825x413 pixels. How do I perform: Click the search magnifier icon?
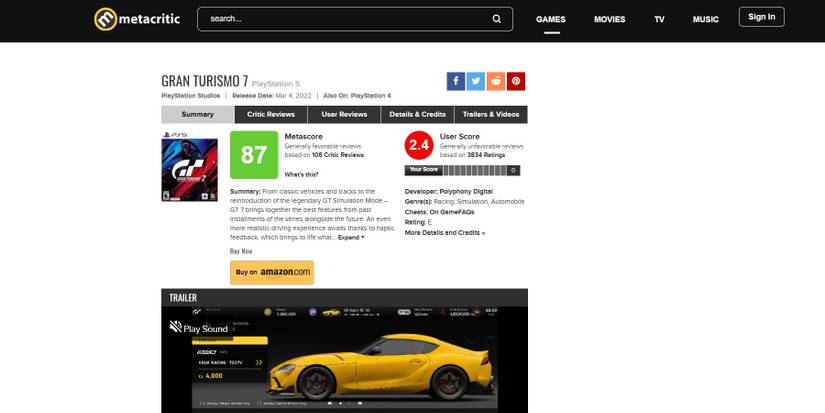click(x=497, y=19)
